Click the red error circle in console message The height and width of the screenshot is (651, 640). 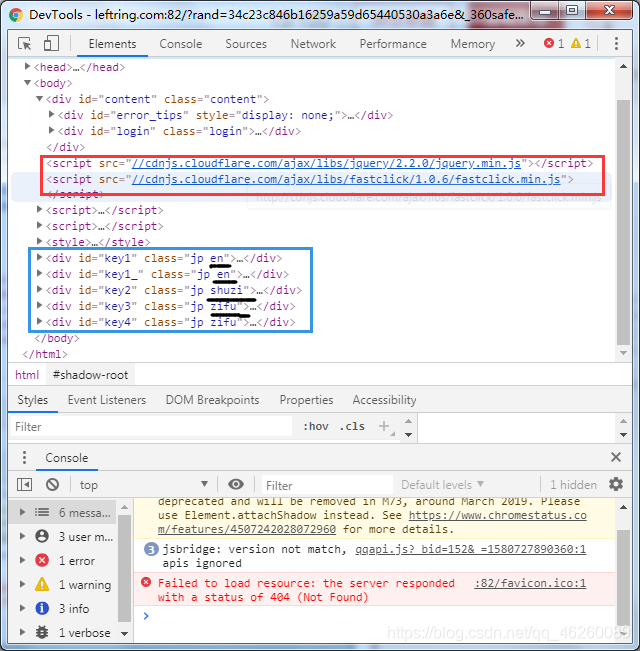tap(146, 582)
